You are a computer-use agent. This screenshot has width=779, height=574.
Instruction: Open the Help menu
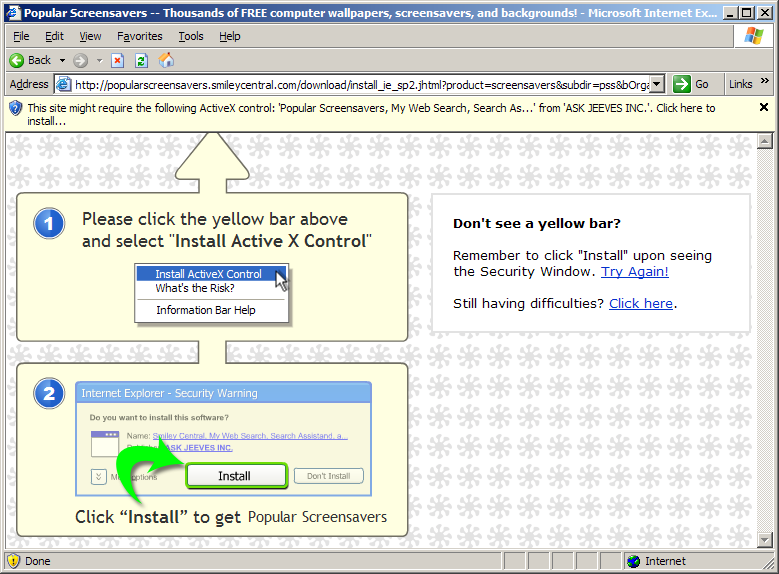click(x=230, y=36)
